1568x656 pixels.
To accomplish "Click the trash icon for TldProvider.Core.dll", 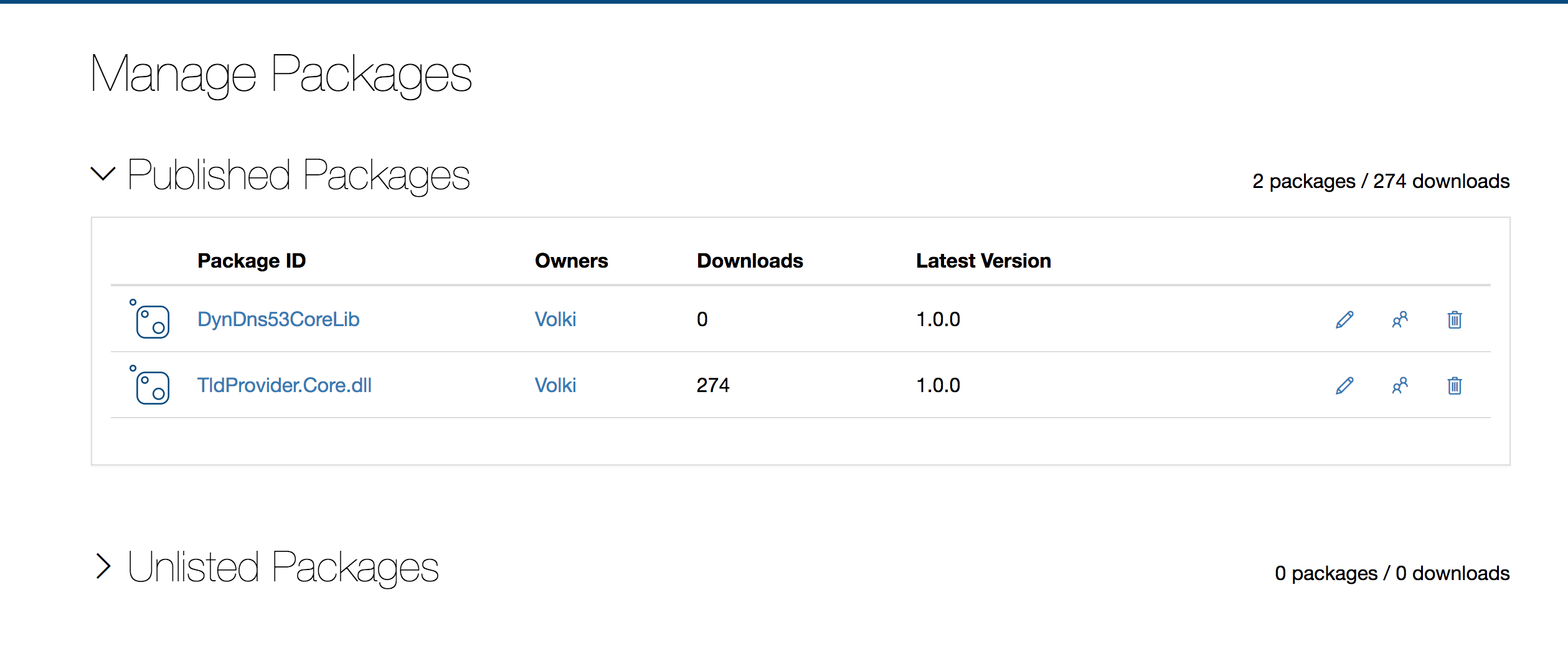I will click(x=1455, y=386).
